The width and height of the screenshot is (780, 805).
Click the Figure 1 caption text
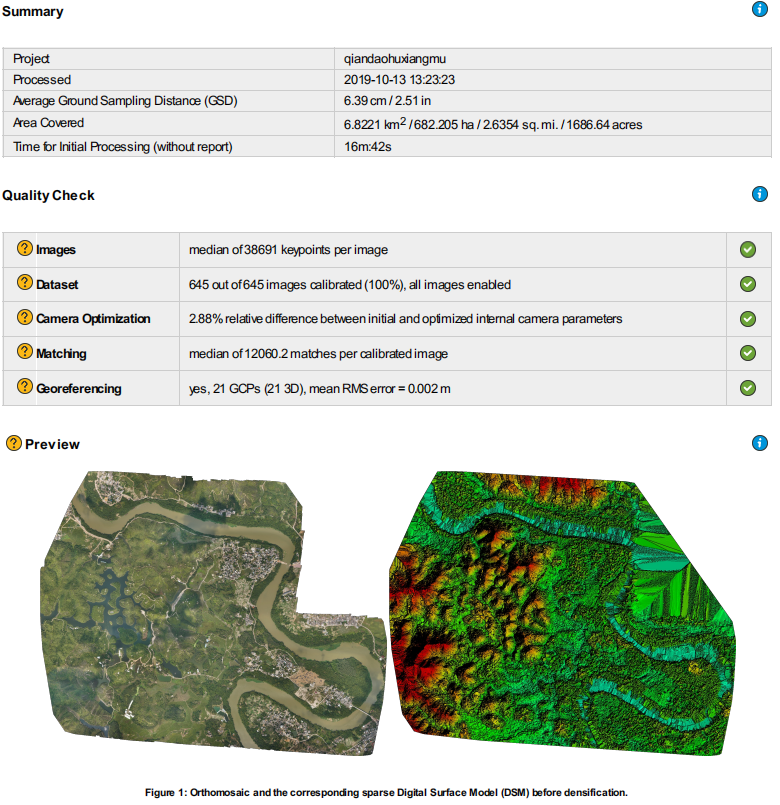click(386, 792)
